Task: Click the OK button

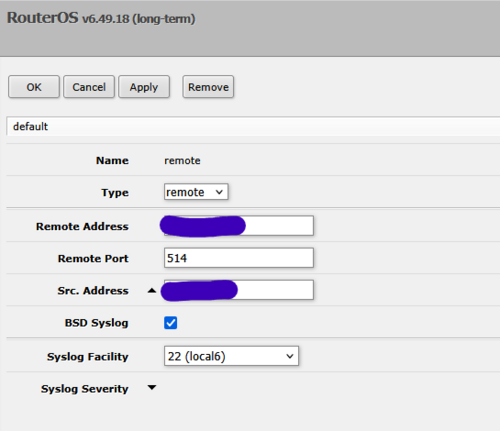Action: pyautogui.click(x=34, y=87)
